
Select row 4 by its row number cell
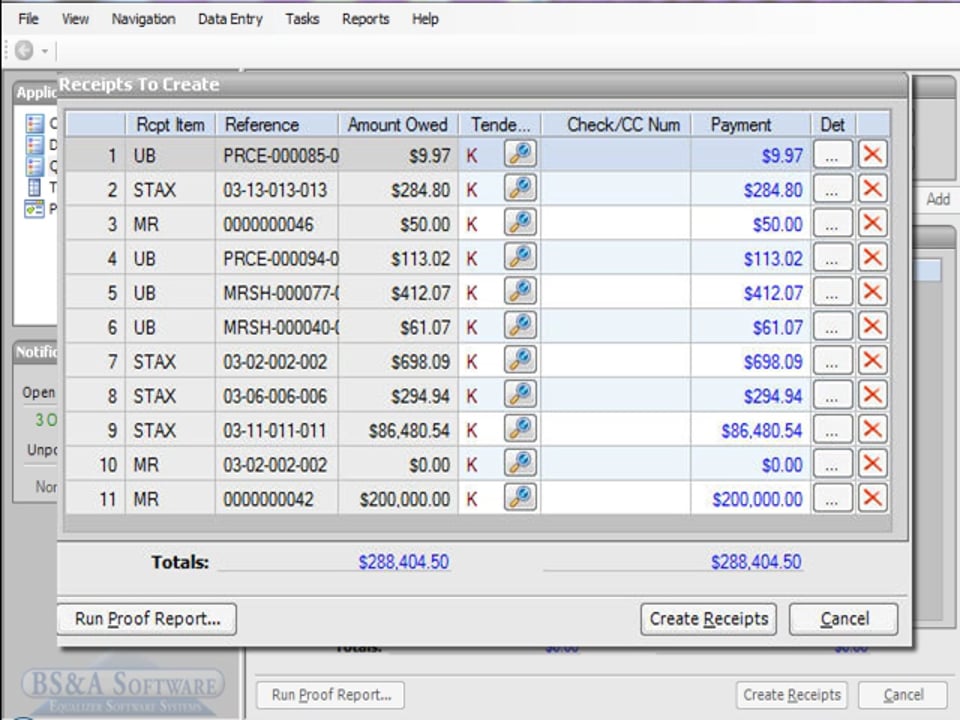pos(97,259)
